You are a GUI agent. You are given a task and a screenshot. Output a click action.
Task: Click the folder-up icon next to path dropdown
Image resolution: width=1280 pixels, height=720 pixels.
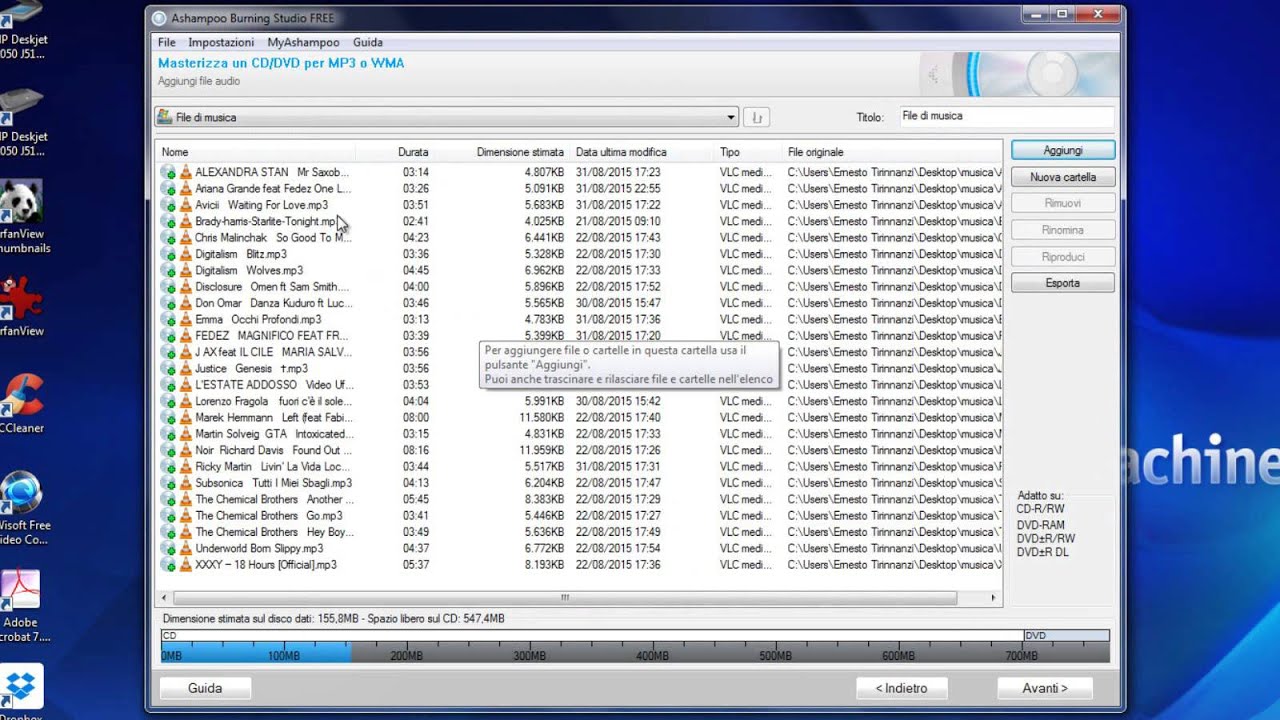pos(756,117)
